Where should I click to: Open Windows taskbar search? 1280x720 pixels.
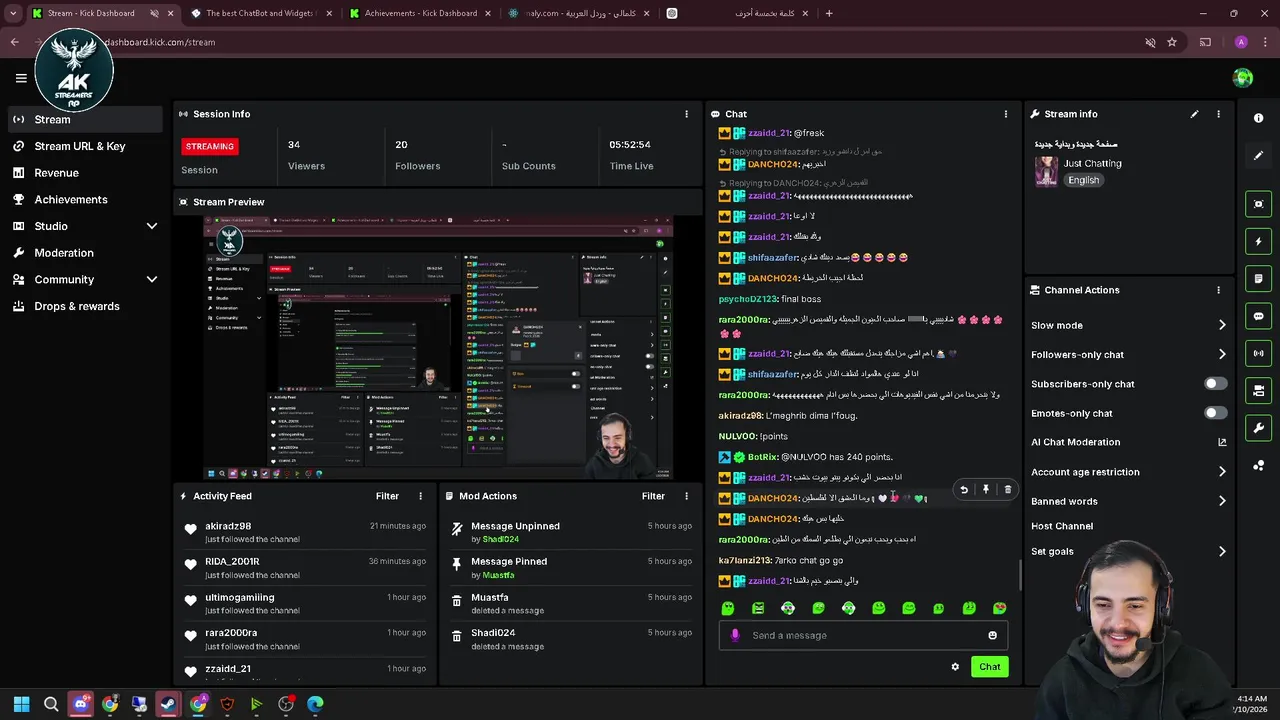51,704
